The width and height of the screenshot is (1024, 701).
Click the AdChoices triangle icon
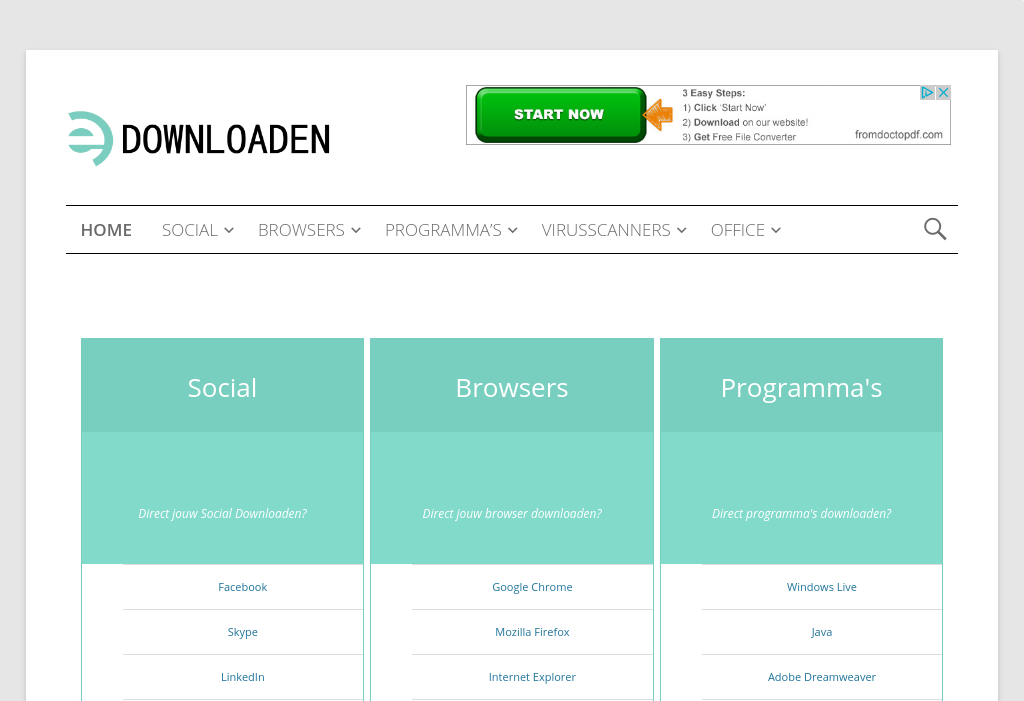(927, 93)
